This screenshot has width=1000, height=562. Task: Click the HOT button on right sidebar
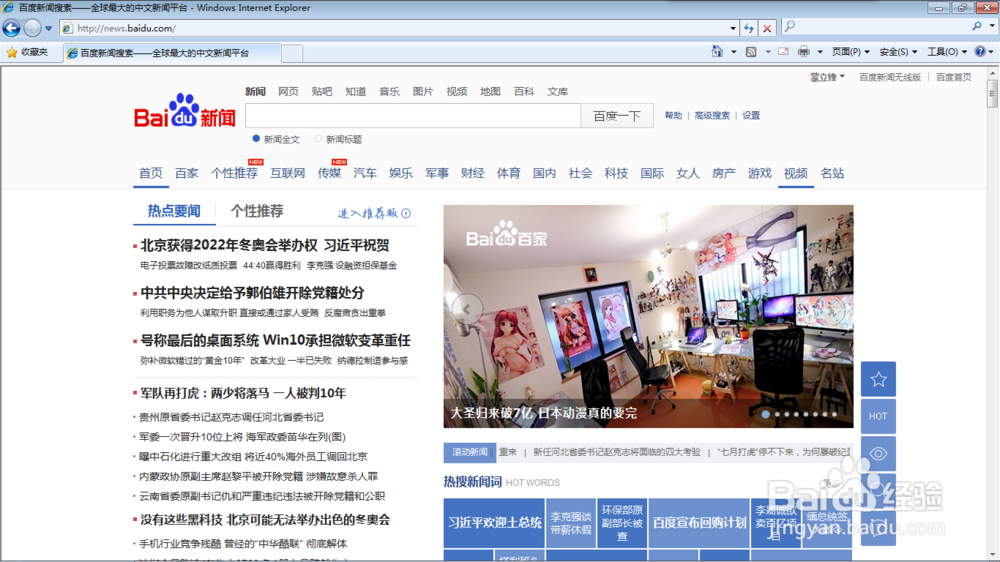(x=878, y=416)
